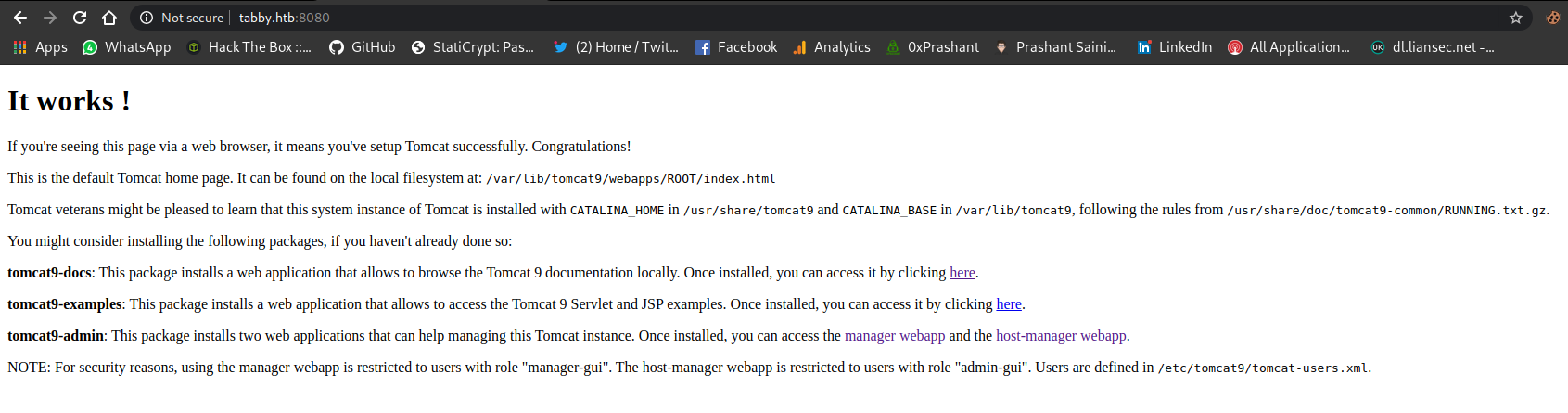Follow the tomcat9-docs "here" link
1568x413 pixels.
(962, 273)
